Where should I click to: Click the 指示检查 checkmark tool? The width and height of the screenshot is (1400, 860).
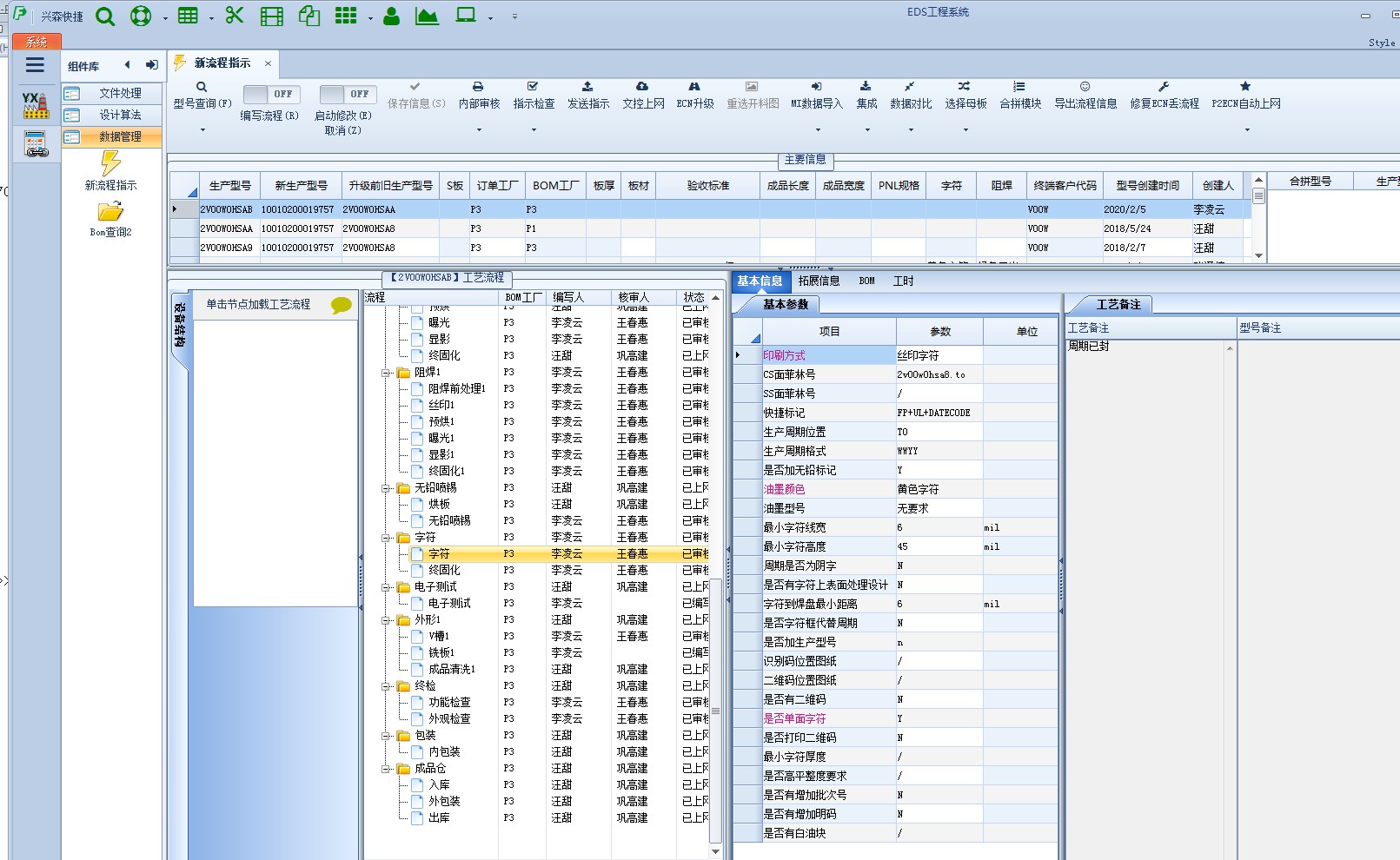point(534,95)
